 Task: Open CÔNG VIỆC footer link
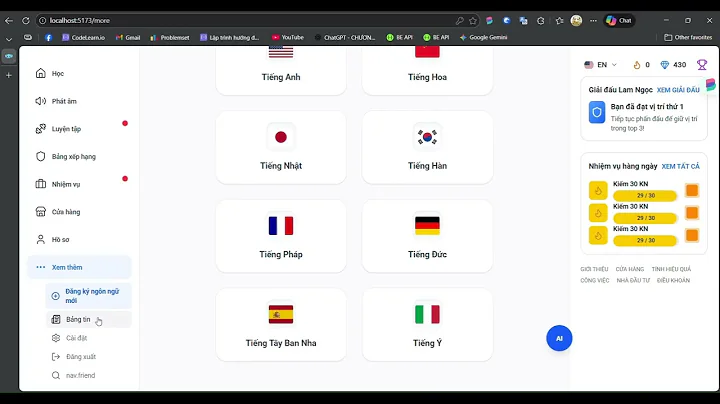click(x=595, y=281)
